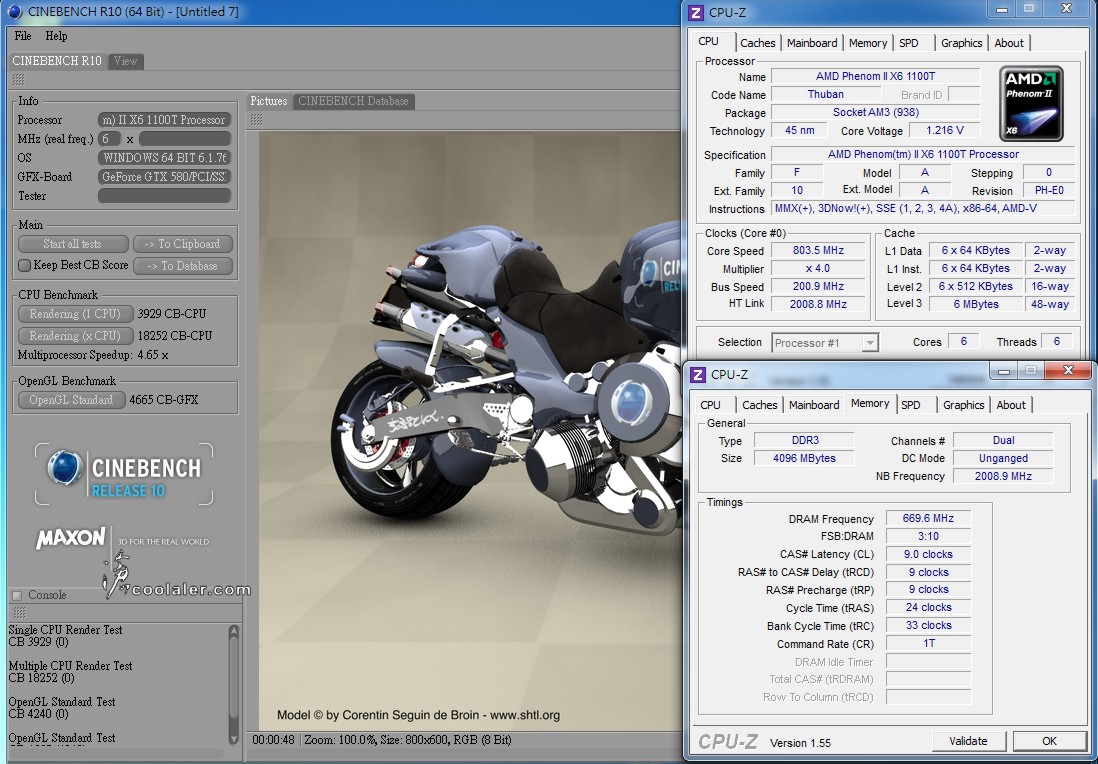1098x764 pixels.
Task: Click the '4665 CB-GFX' OpenGL score
Action: click(x=164, y=400)
